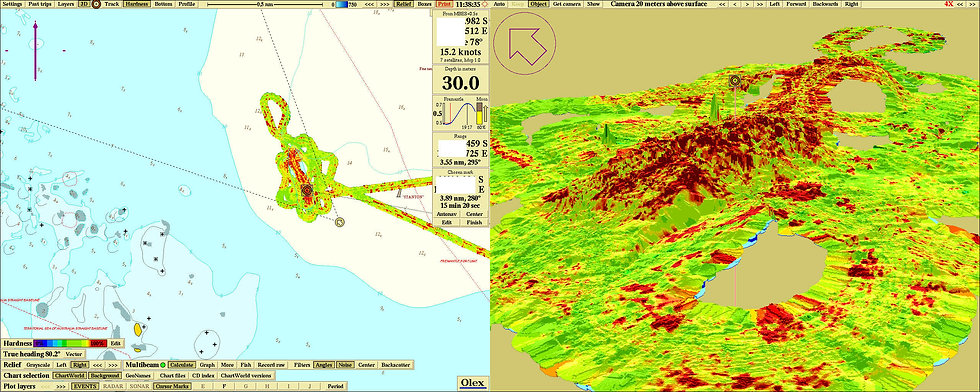Click Get camera button
The height and width of the screenshot is (392, 980).
(566, 4)
